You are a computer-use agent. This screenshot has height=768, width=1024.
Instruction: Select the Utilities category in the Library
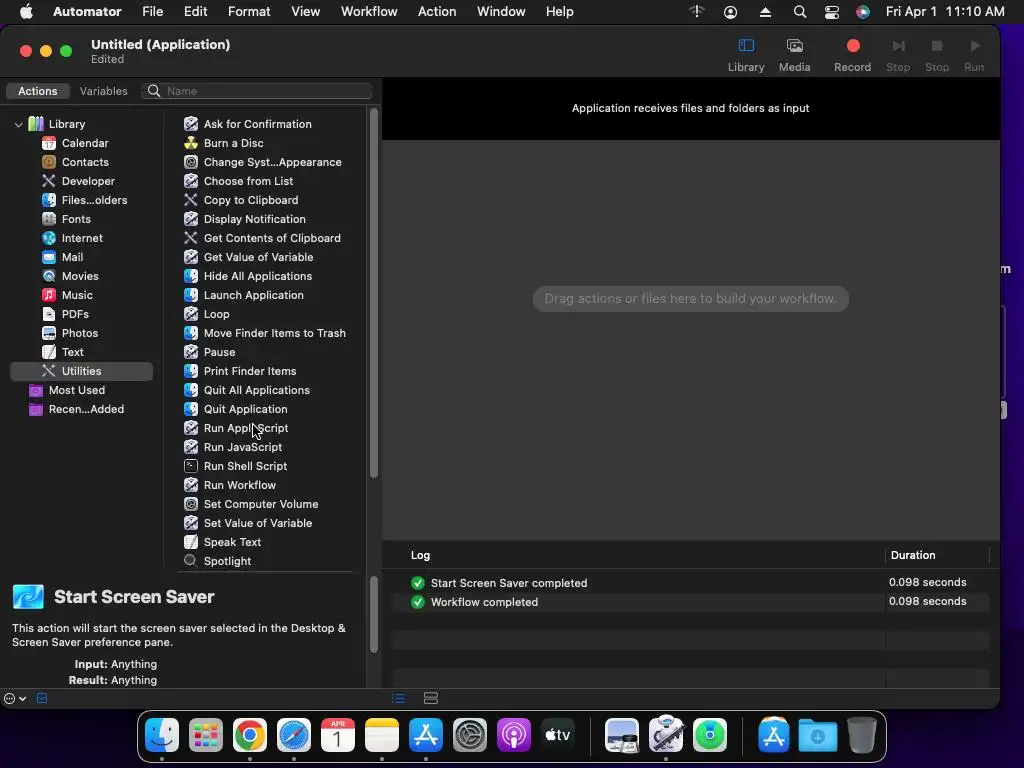tap(82, 371)
